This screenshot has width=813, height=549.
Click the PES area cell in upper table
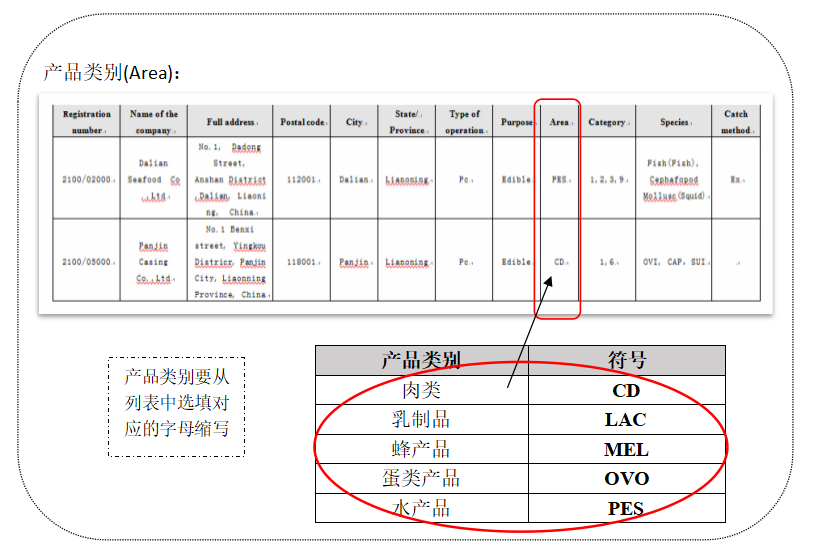coord(559,179)
